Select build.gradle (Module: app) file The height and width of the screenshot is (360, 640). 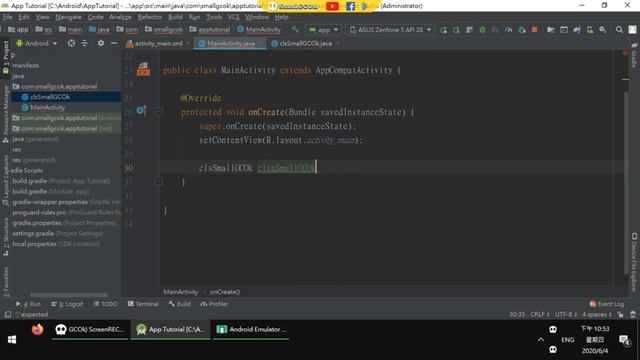point(51,191)
